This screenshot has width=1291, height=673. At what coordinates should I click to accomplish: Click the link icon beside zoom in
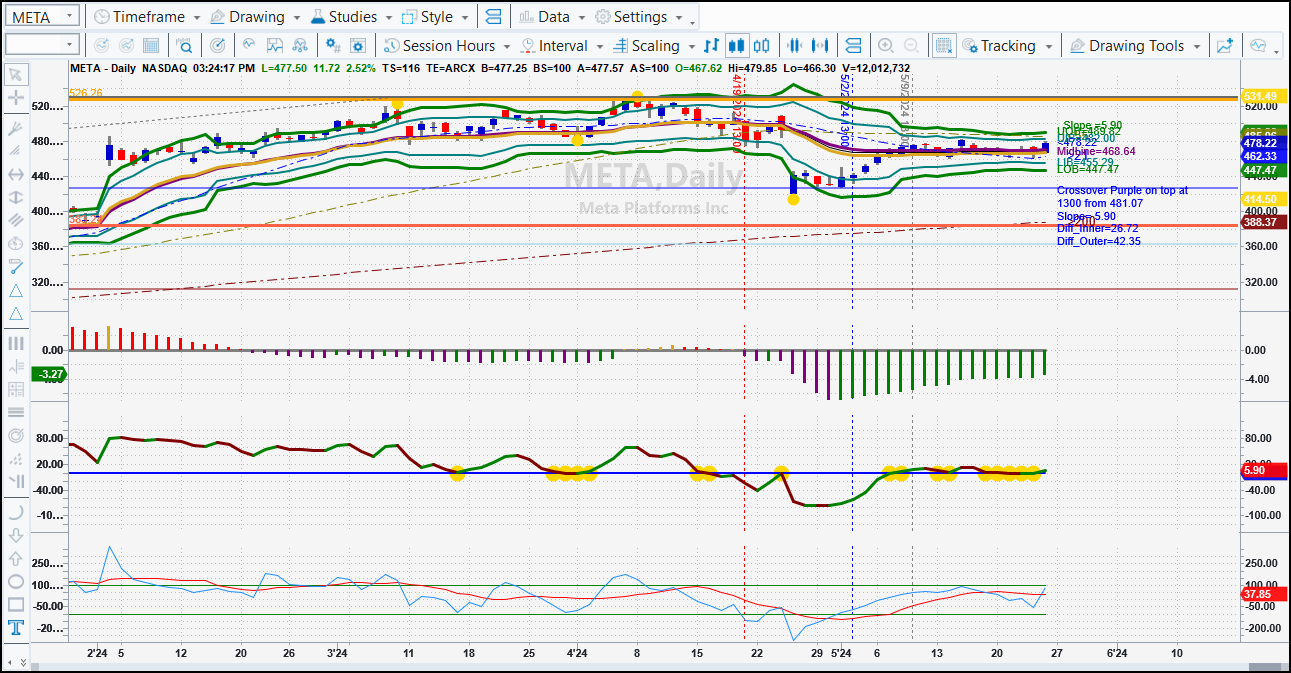pos(853,45)
